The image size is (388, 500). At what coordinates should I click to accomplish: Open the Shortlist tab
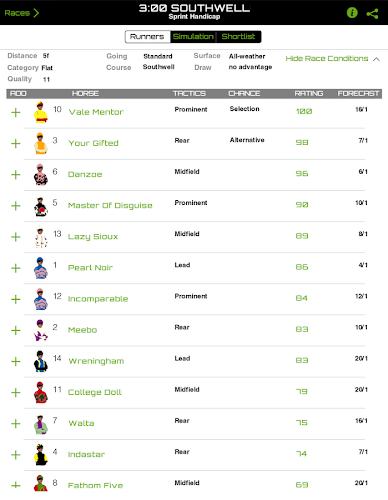(x=238, y=36)
